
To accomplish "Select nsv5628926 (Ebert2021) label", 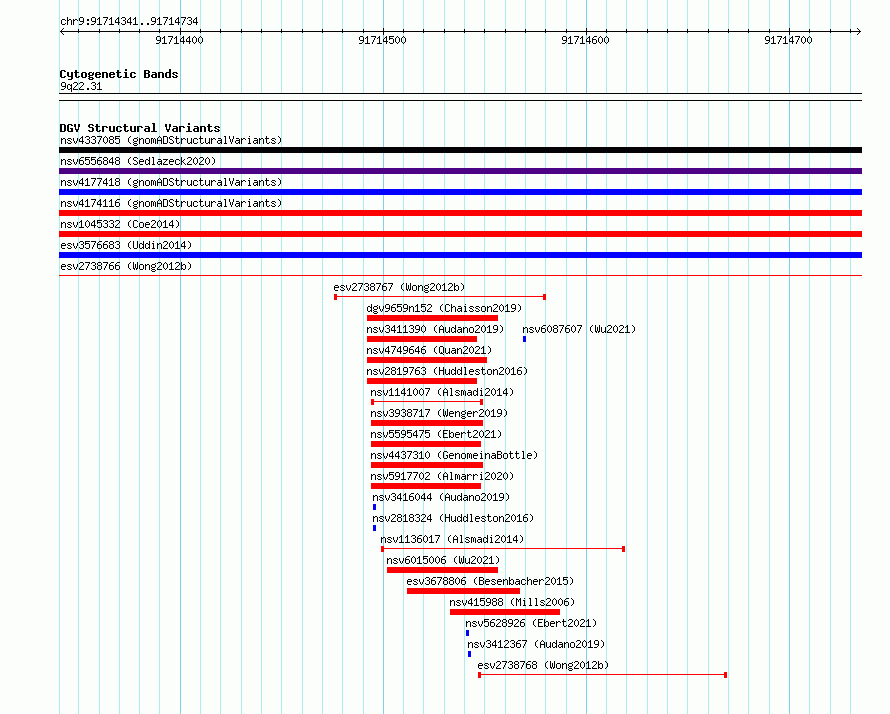I will point(531,623).
